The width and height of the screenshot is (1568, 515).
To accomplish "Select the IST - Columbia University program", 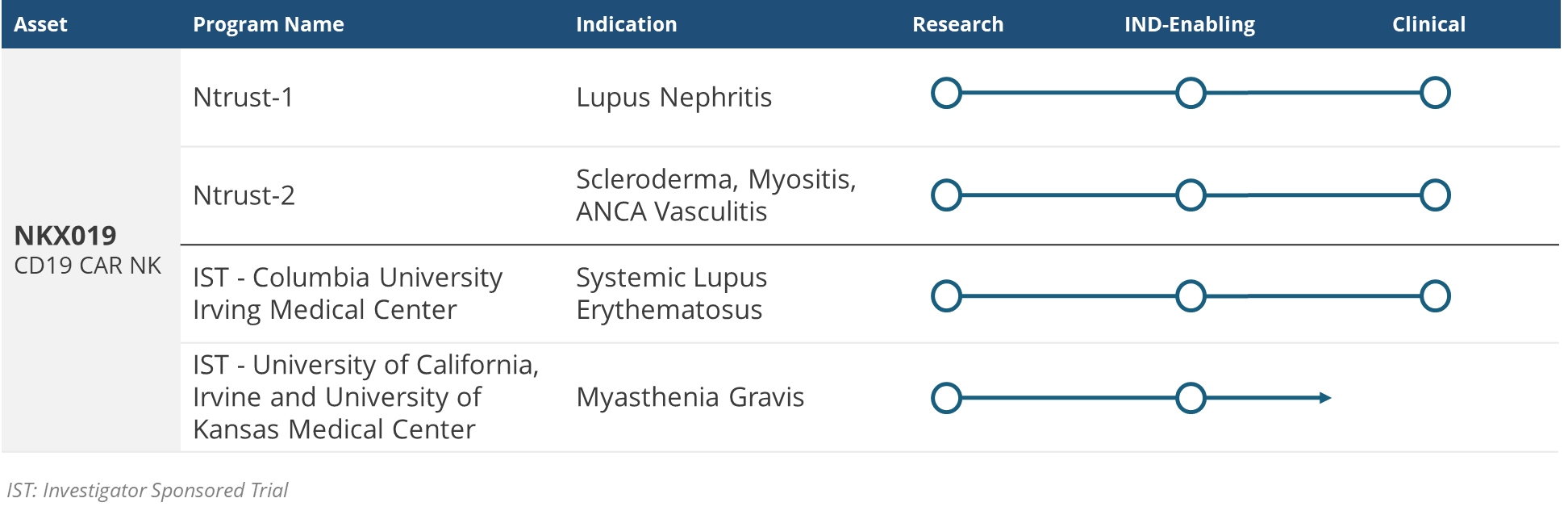I will click(347, 293).
